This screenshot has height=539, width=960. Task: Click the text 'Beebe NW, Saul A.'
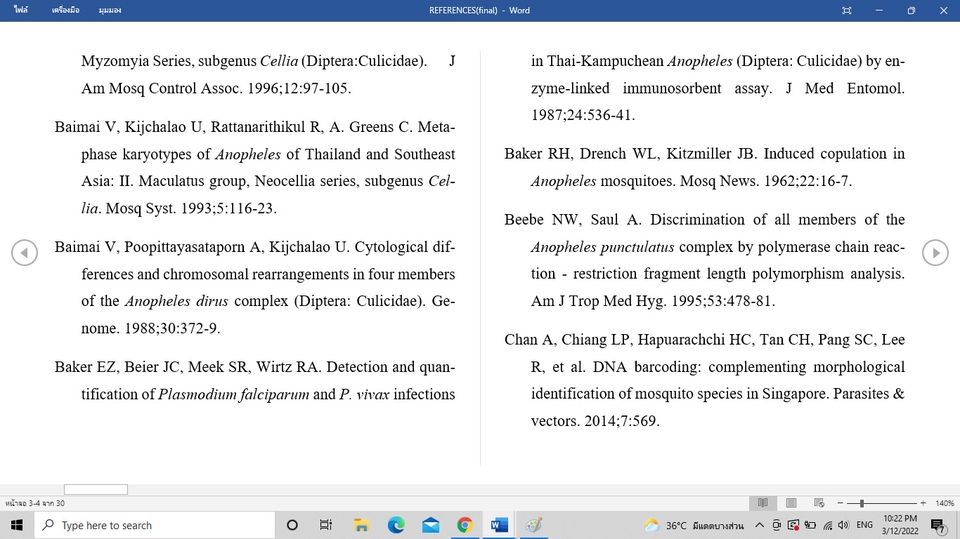(572, 220)
